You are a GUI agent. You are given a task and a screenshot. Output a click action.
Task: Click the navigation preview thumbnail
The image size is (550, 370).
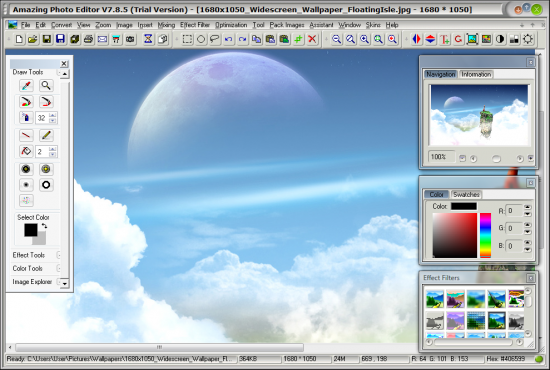[479, 115]
